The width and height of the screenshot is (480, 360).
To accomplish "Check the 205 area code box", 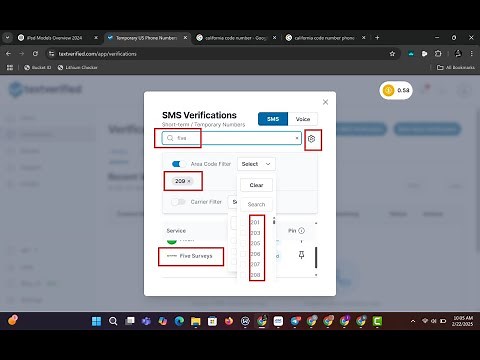I will coord(243,243).
